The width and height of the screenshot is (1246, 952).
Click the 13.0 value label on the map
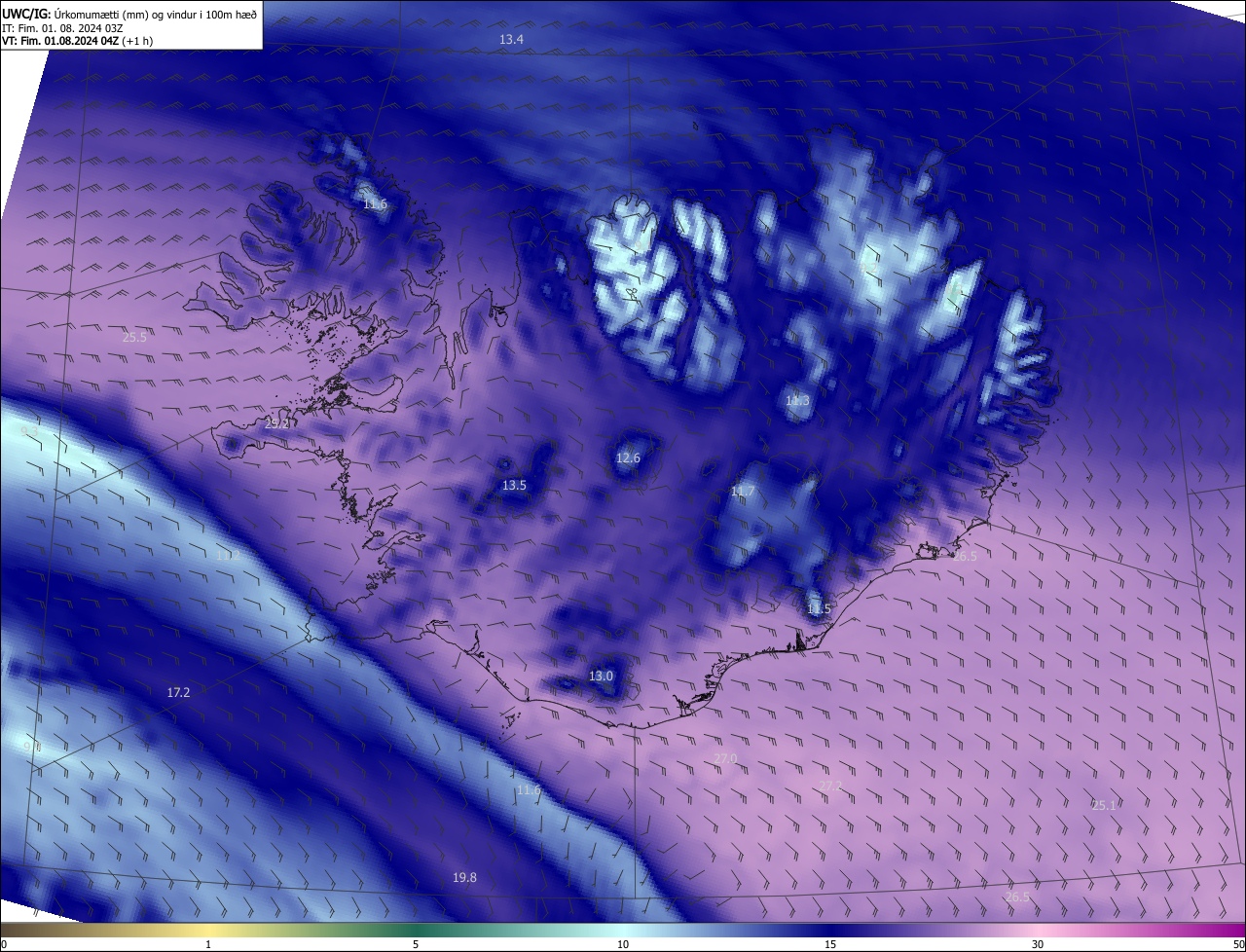[x=602, y=677]
